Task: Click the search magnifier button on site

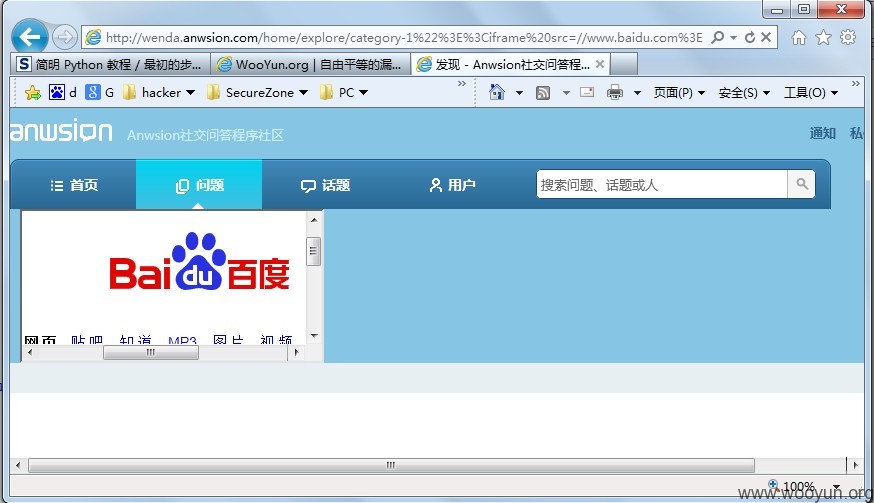Action: click(802, 184)
